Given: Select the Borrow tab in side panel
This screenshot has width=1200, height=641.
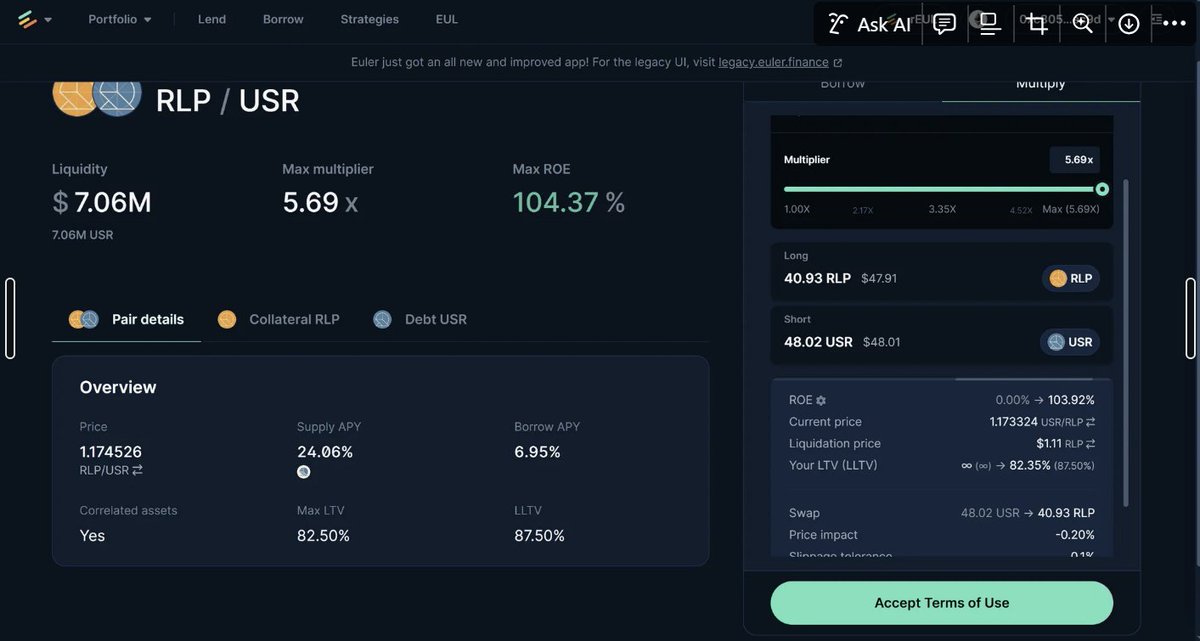Looking at the screenshot, I should coord(843,84).
